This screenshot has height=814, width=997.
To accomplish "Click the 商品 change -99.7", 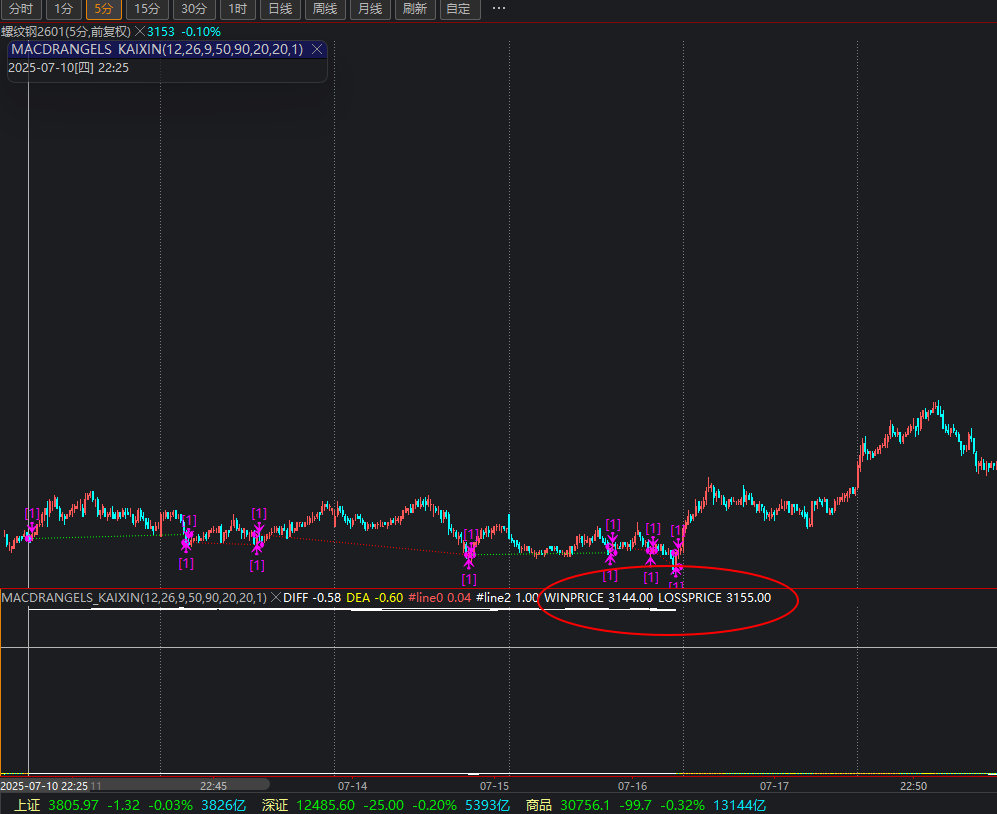I will pos(635,805).
